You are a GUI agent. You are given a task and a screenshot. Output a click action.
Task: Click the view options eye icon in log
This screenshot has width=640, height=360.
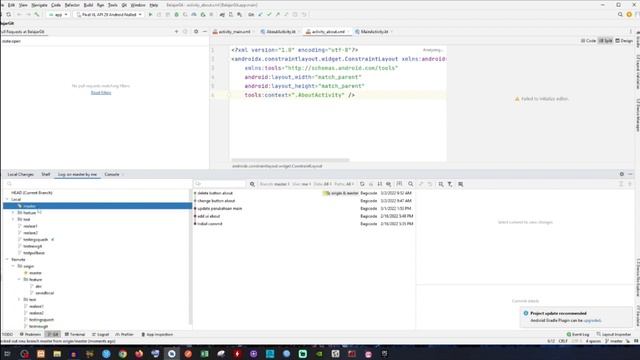pos(389,184)
